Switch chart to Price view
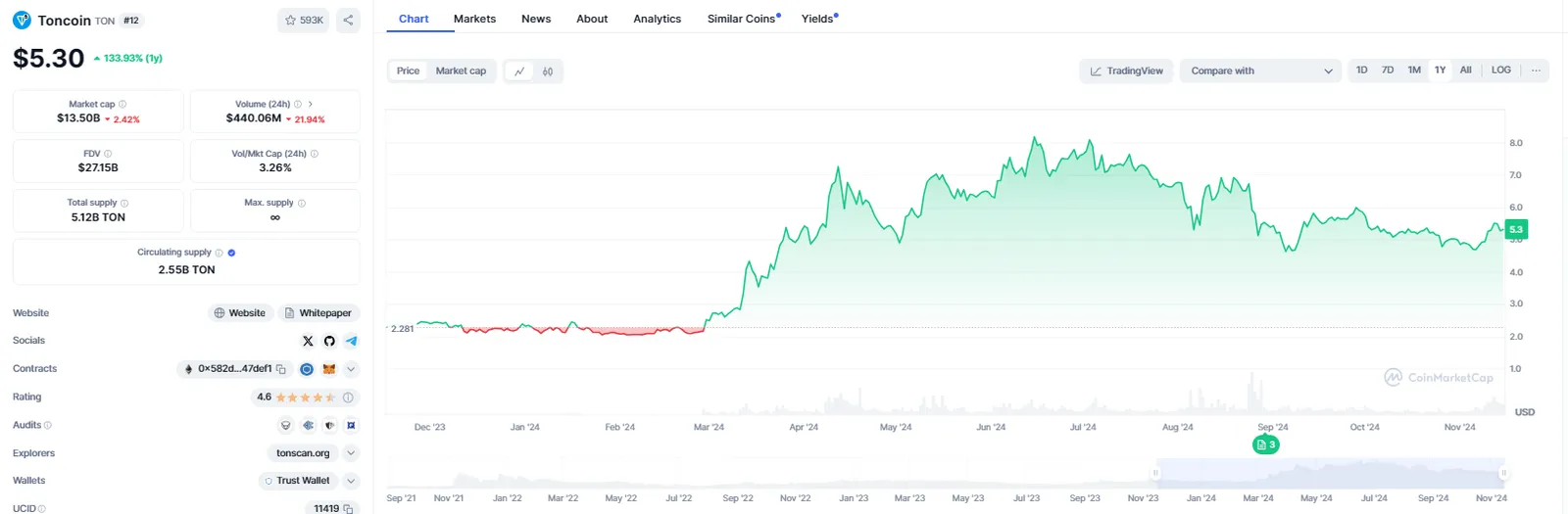 click(408, 70)
